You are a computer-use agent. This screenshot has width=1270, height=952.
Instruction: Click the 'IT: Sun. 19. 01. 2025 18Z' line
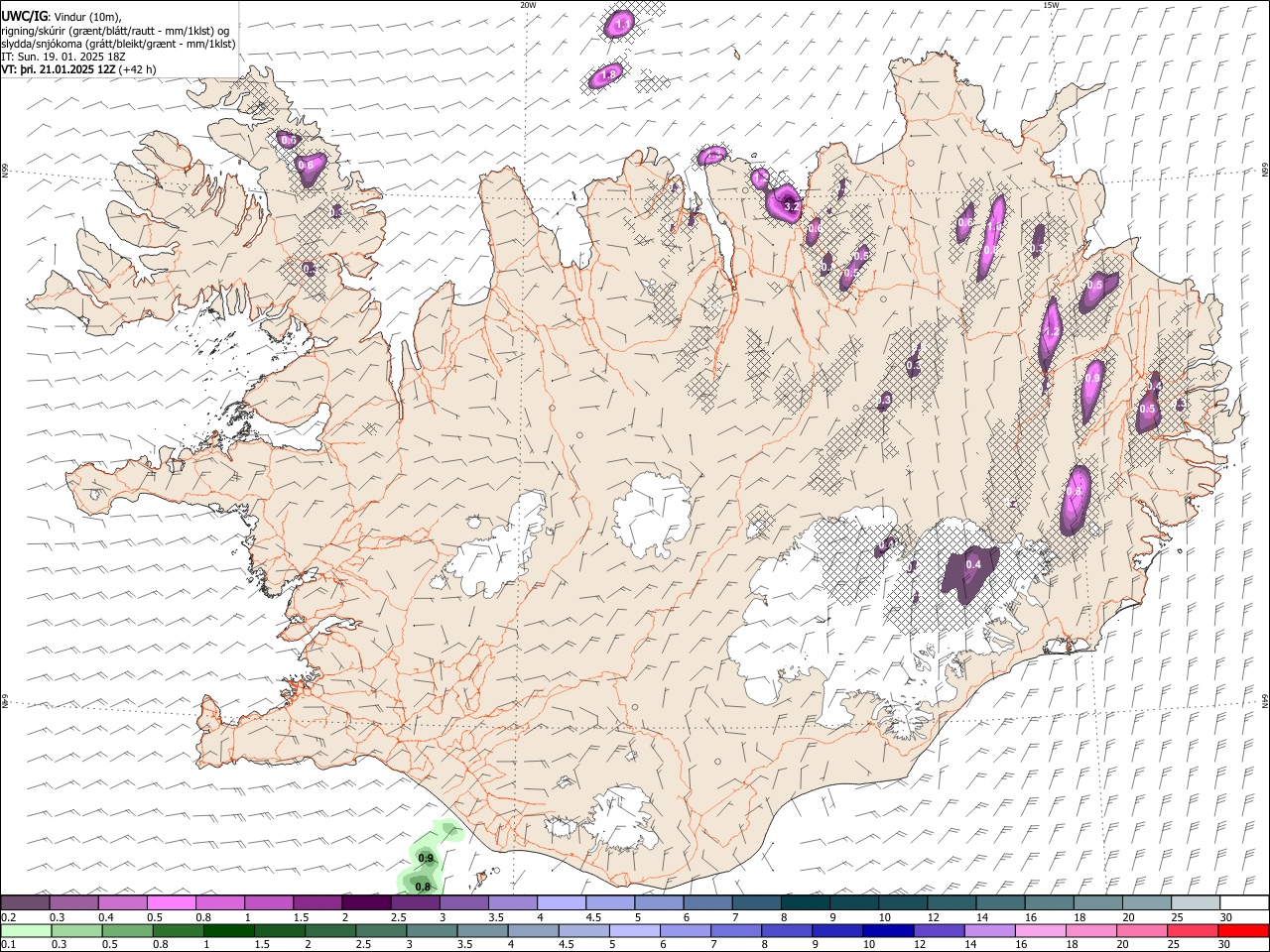click(63, 58)
